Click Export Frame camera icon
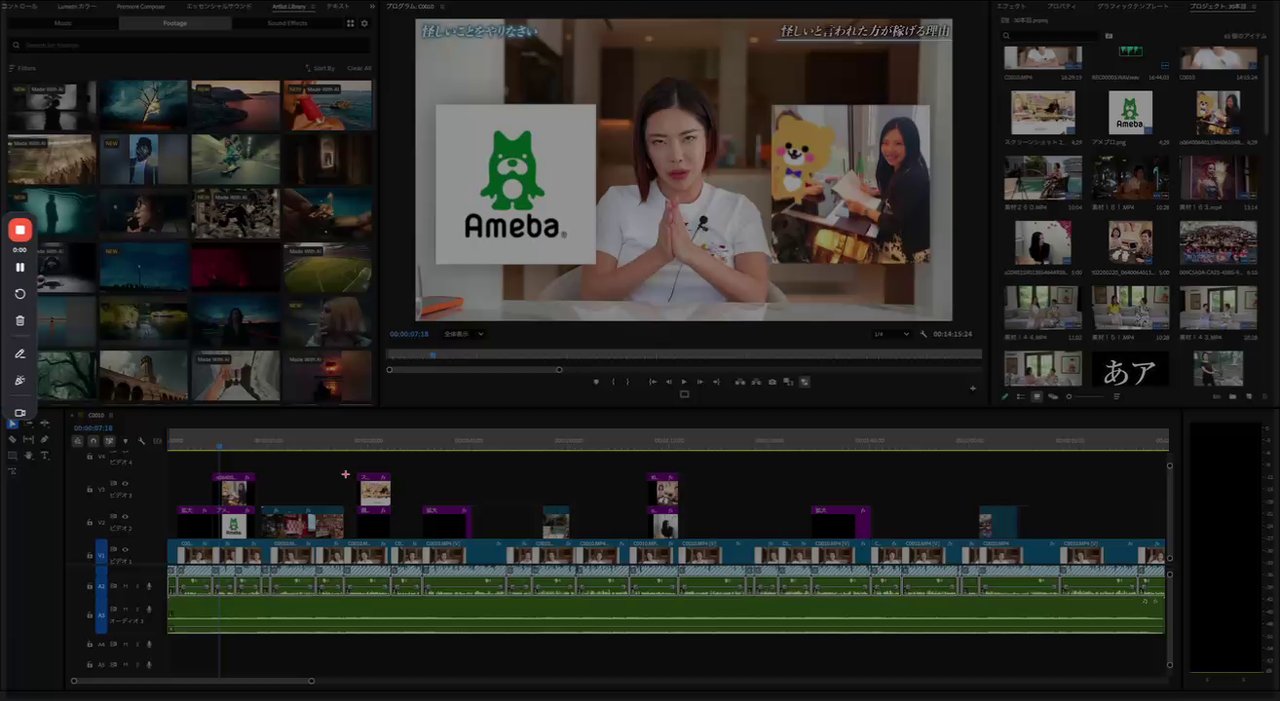 (772, 382)
